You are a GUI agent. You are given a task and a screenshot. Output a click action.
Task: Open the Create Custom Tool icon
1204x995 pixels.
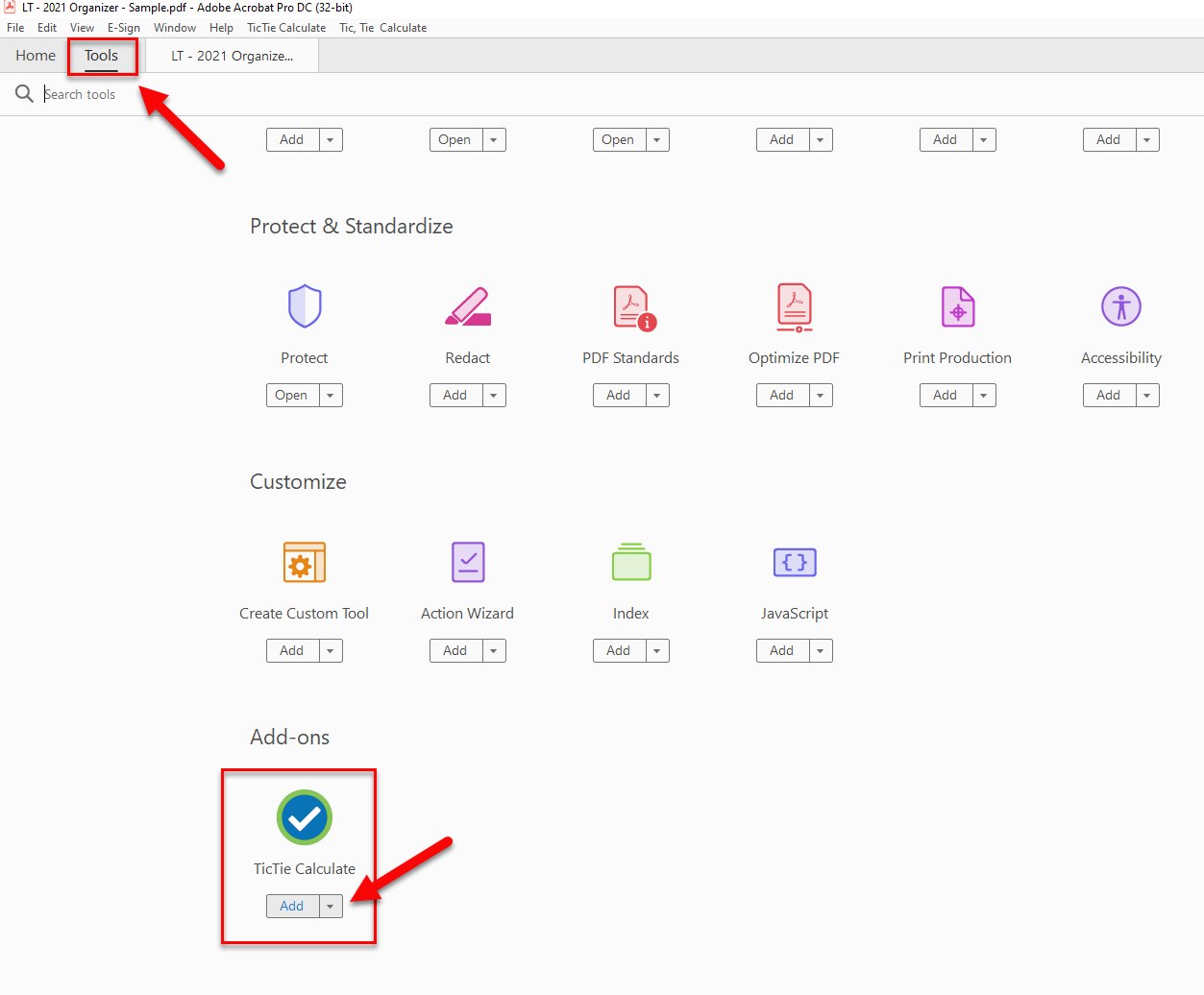click(305, 563)
